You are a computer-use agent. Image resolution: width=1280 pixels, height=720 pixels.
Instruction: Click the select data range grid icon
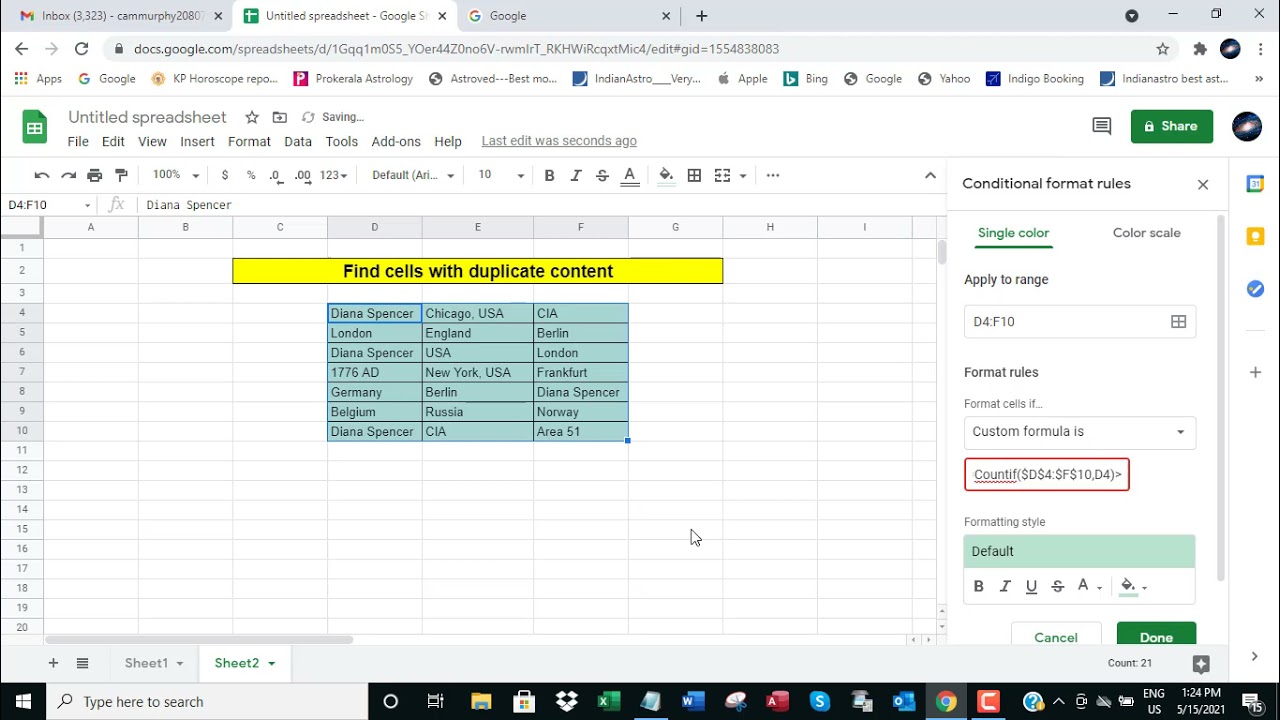1179,322
